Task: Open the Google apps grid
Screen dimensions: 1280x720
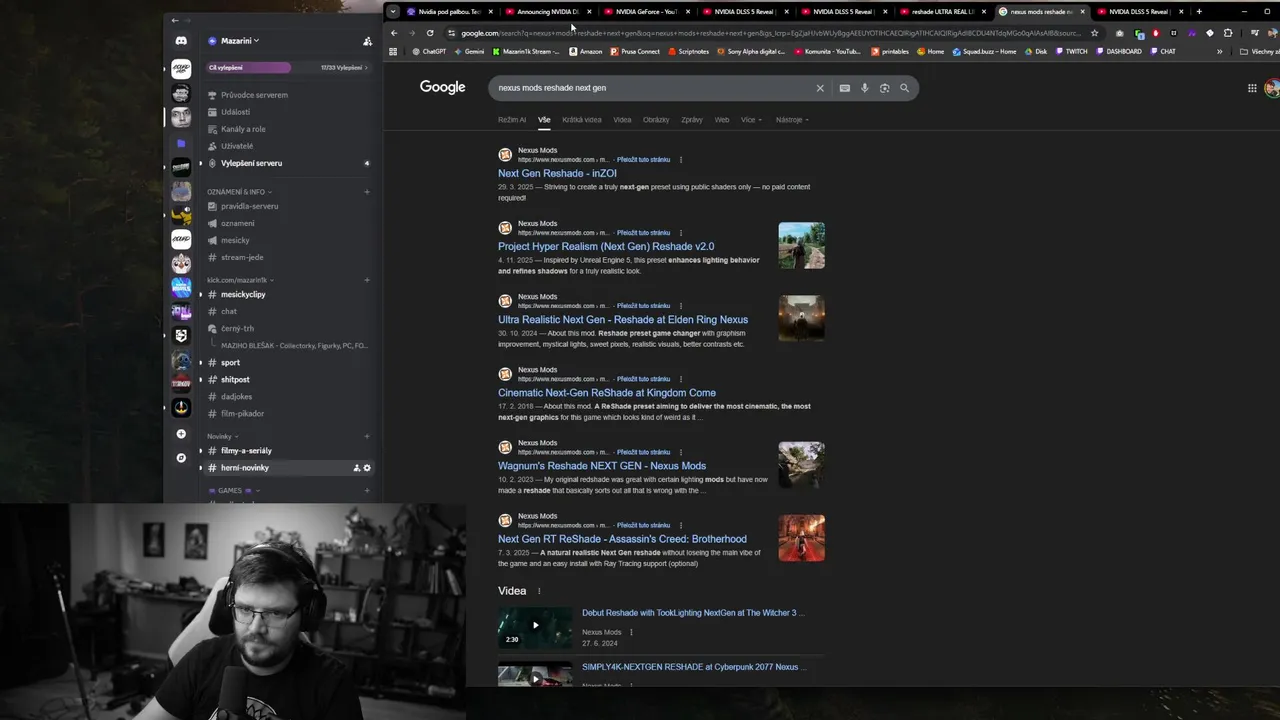Action: click(x=1252, y=88)
